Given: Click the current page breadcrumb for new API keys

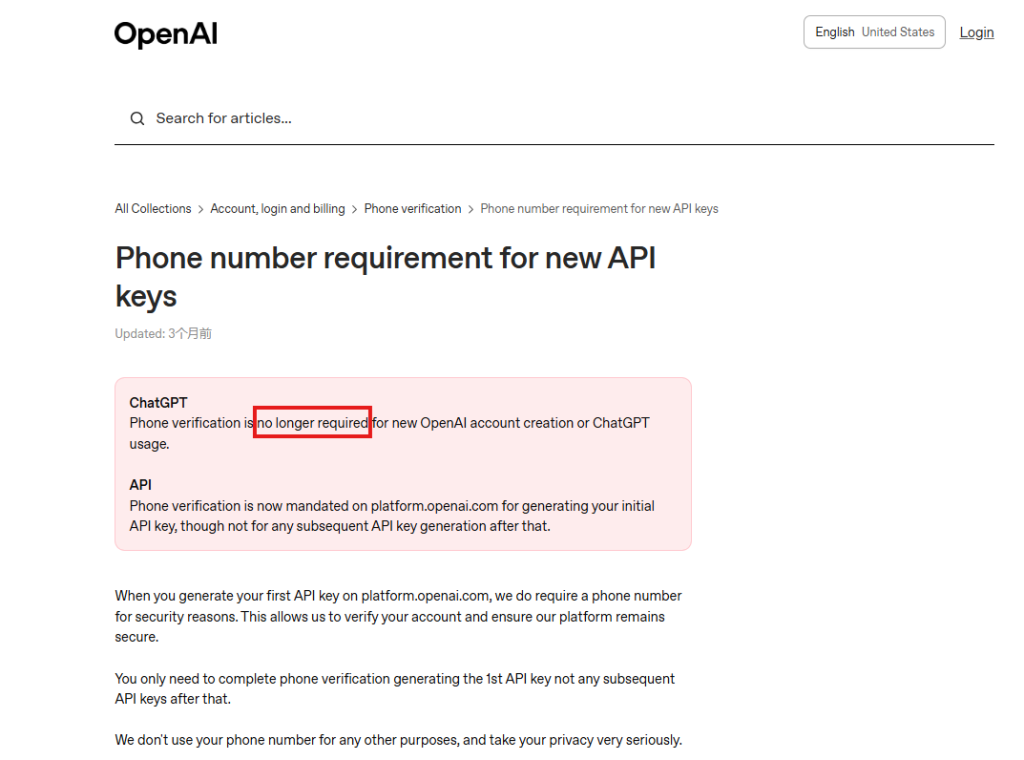Looking at the screenshot, I should point(599,209).
